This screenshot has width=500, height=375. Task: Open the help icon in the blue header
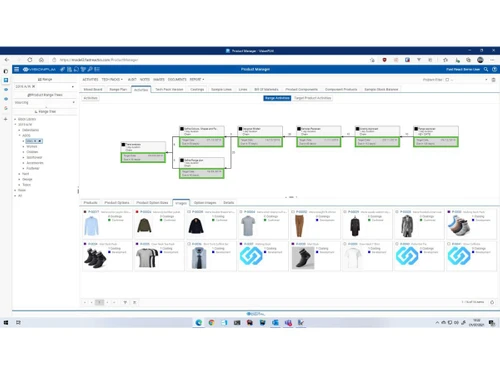click(x=494, y=69)
